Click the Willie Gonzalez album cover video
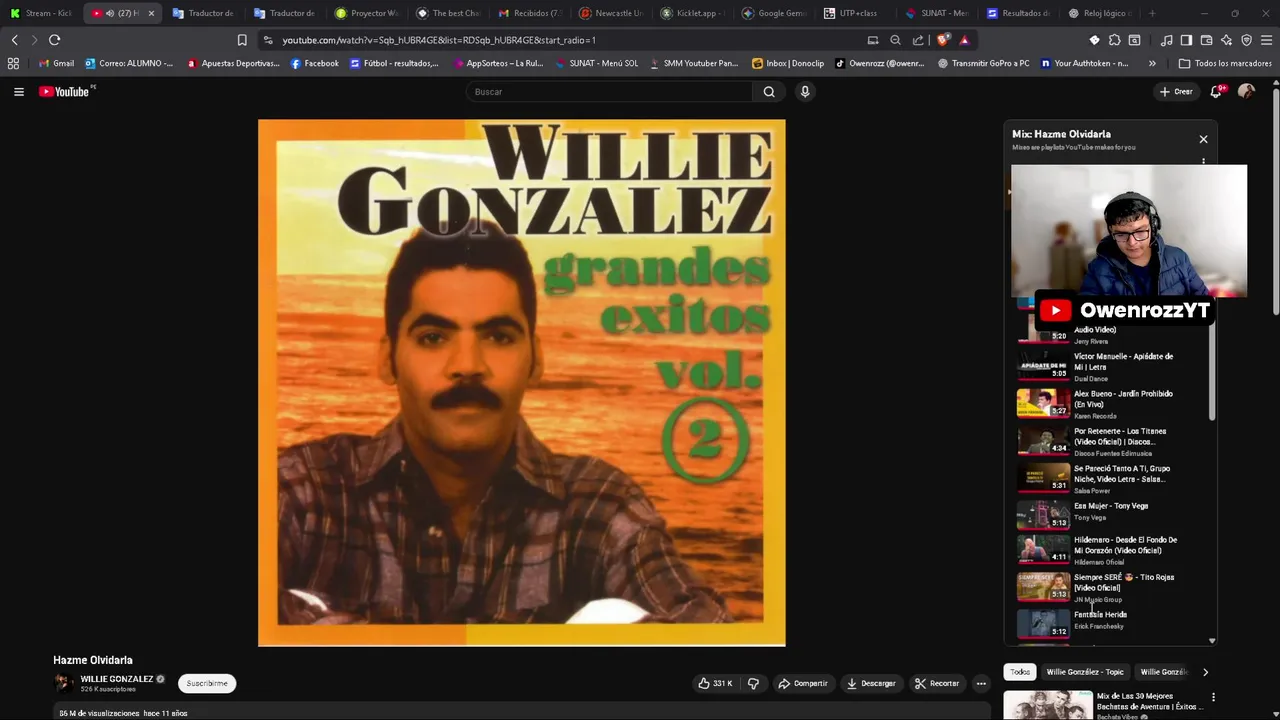This screenshot has width=1280, height=720. coord(521,383)
